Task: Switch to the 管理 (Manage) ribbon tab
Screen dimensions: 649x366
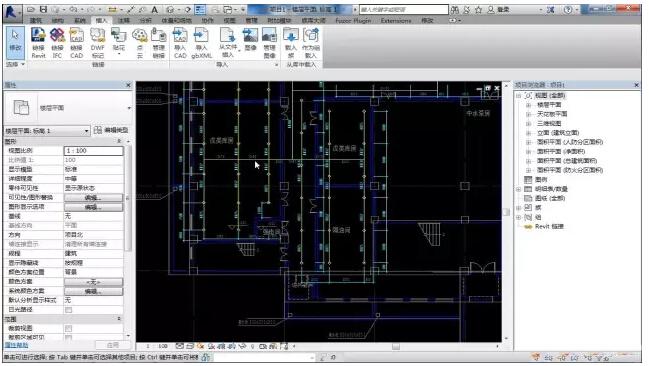Action: 252,20
